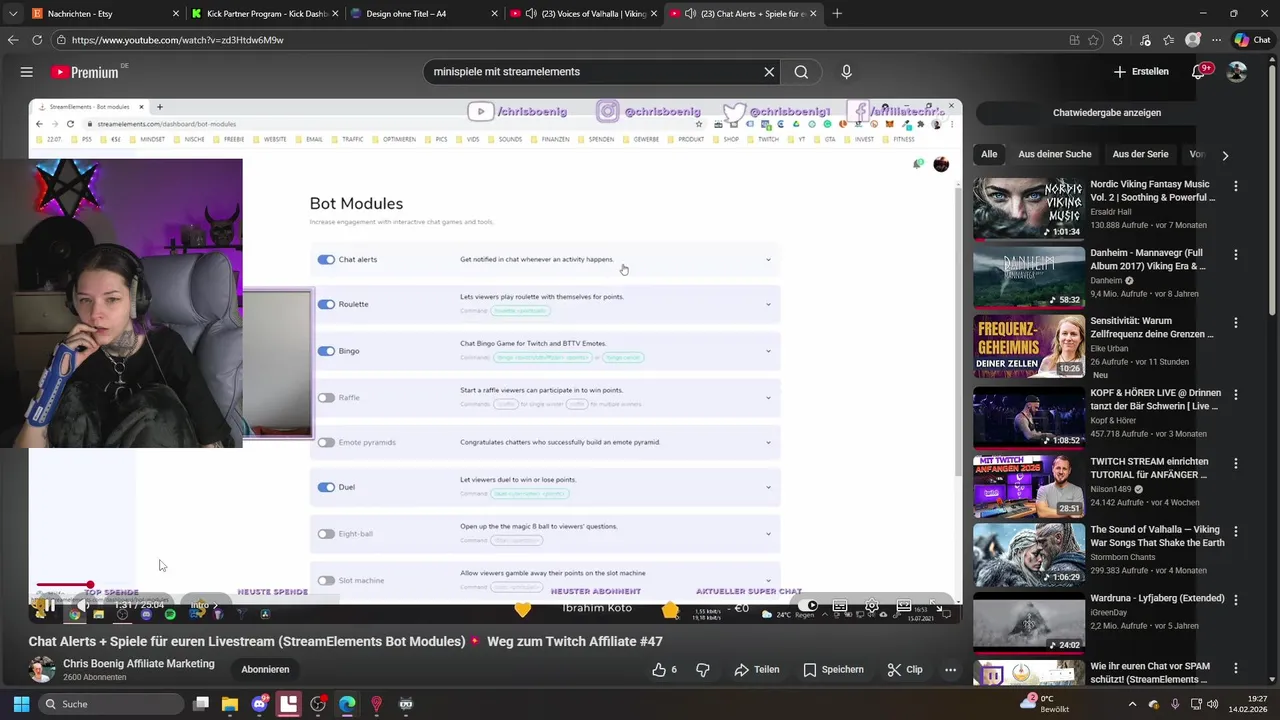Open File Explorer from the taskbar
Viewport: 1280px width, 720px height.
point(230,704)
